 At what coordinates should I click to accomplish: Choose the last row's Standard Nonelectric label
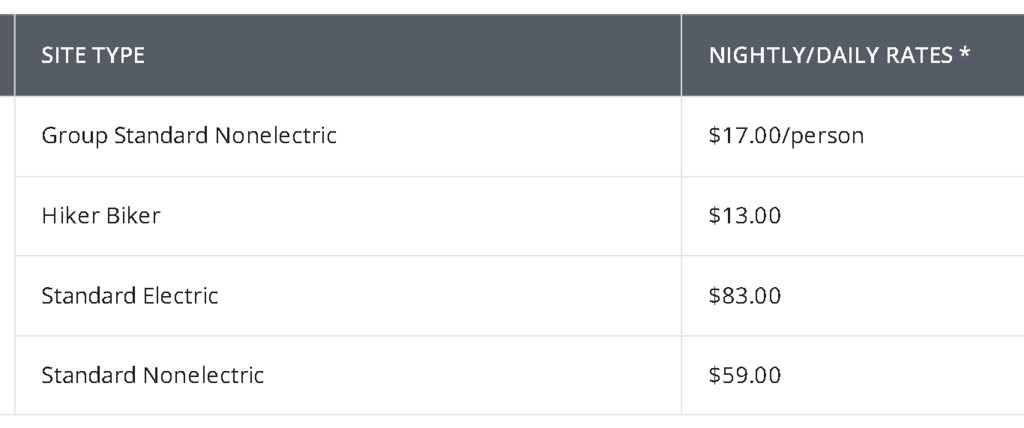(x=152, y=375)
